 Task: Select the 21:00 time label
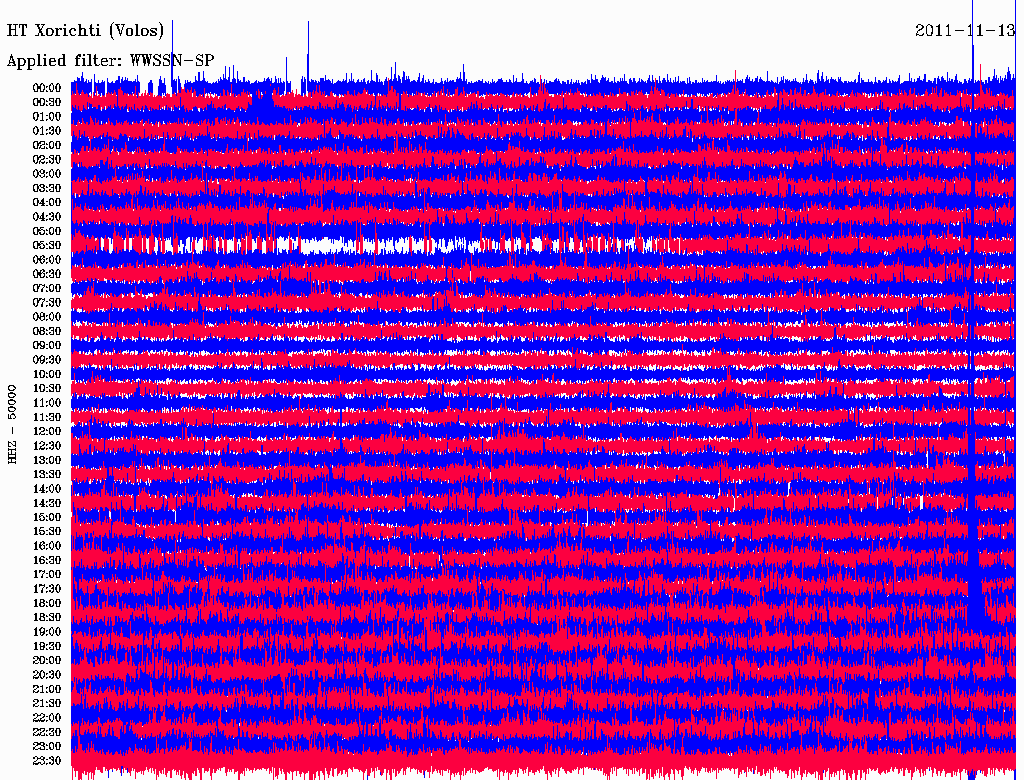47,689
